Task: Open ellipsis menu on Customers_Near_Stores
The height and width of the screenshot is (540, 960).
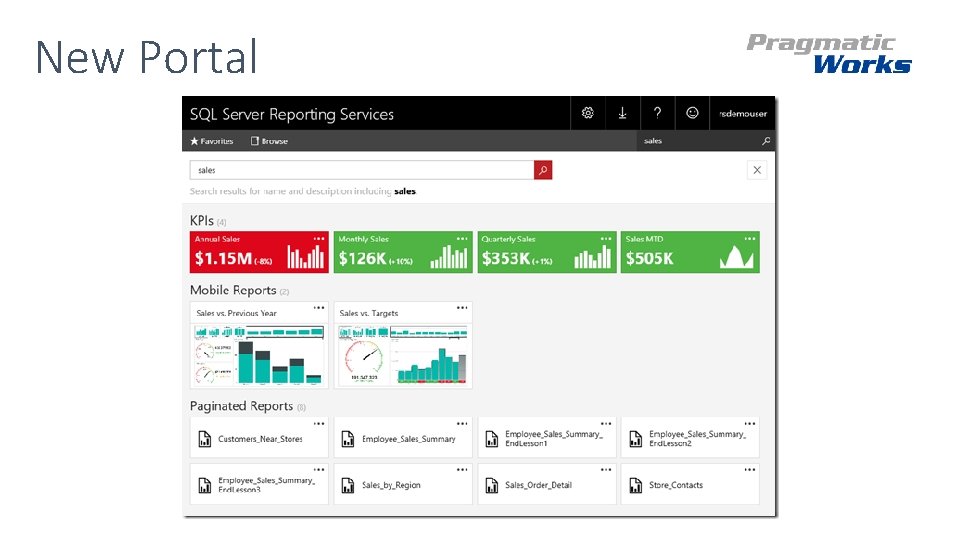Action: tap(319, 424)
